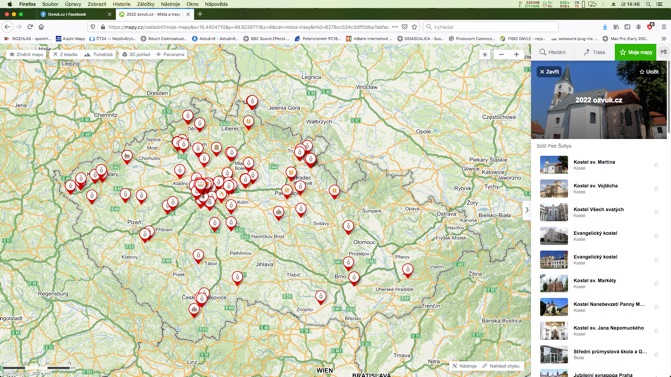Screen dimensions: 671x377
Task: Bookmark this page with the star icon
Action: pos(414,27)
